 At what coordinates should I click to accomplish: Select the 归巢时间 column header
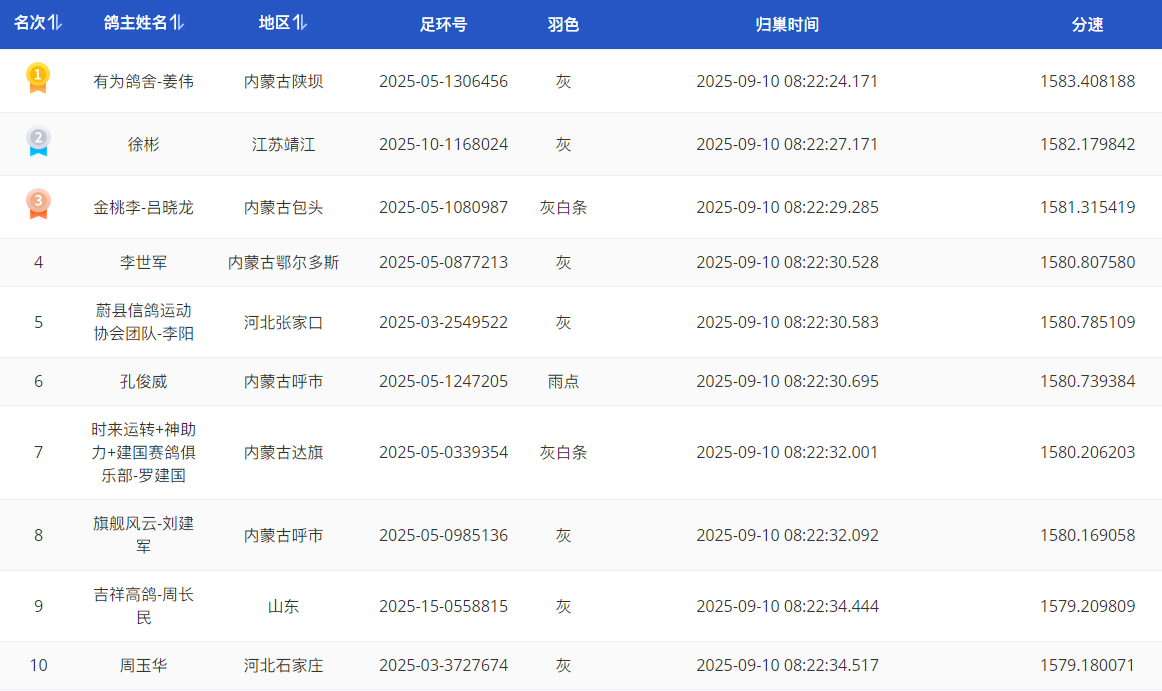[x=787, y=25]
